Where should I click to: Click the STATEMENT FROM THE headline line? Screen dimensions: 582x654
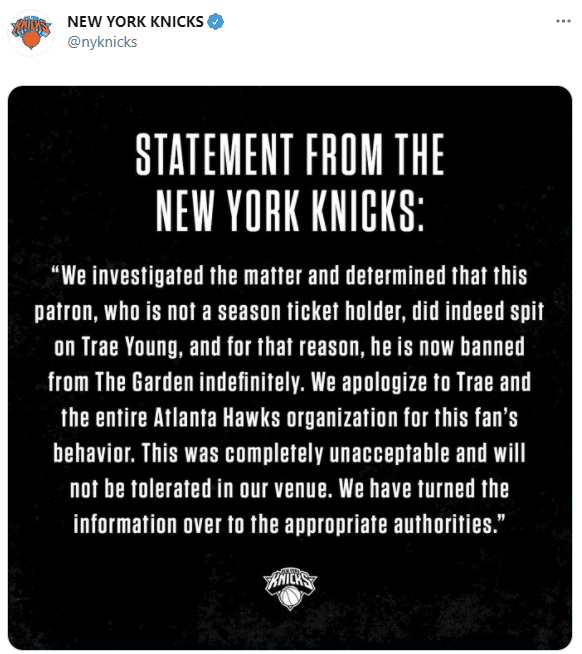(290, 155)
